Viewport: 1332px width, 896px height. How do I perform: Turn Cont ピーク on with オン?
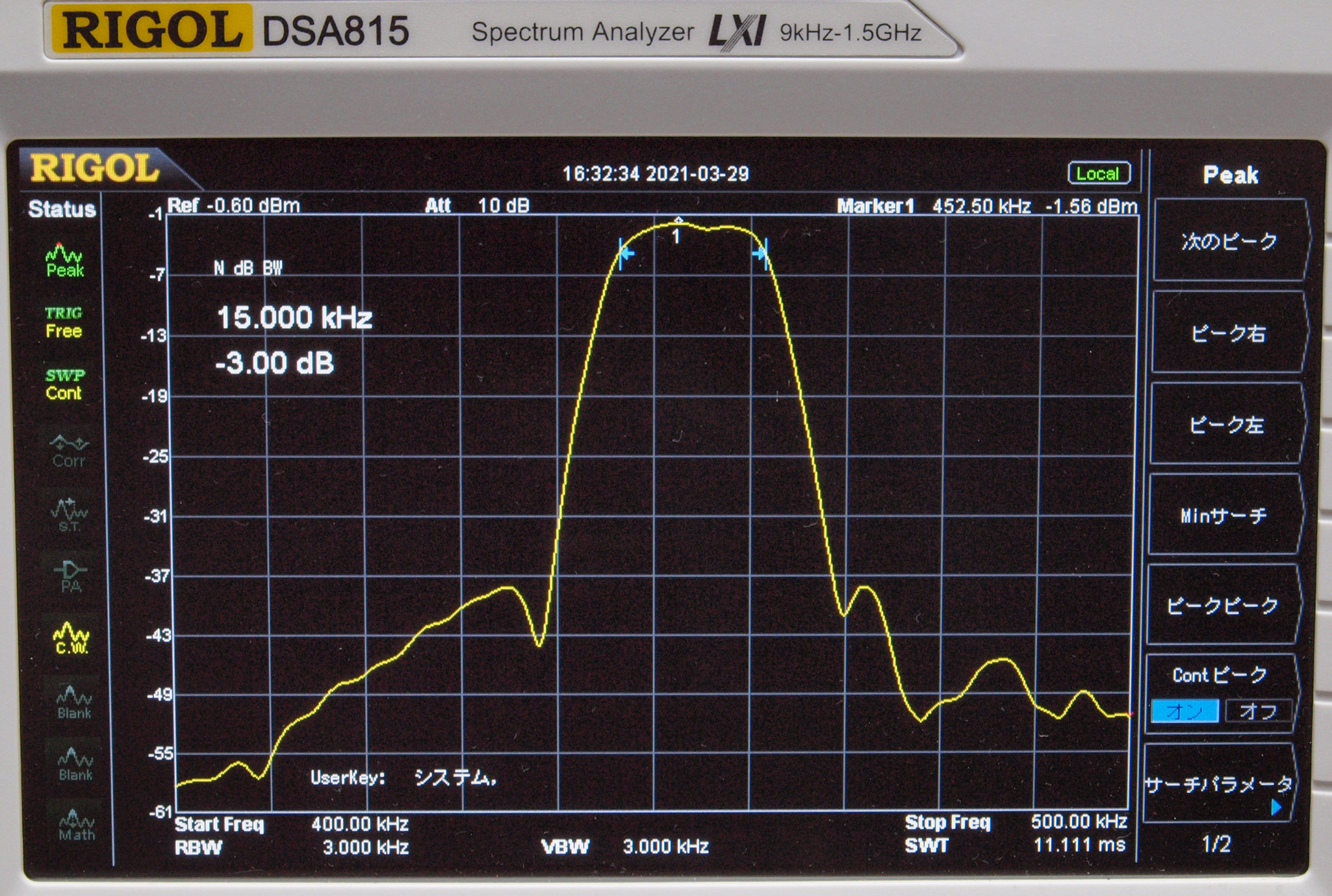[x=1185, y=711]
